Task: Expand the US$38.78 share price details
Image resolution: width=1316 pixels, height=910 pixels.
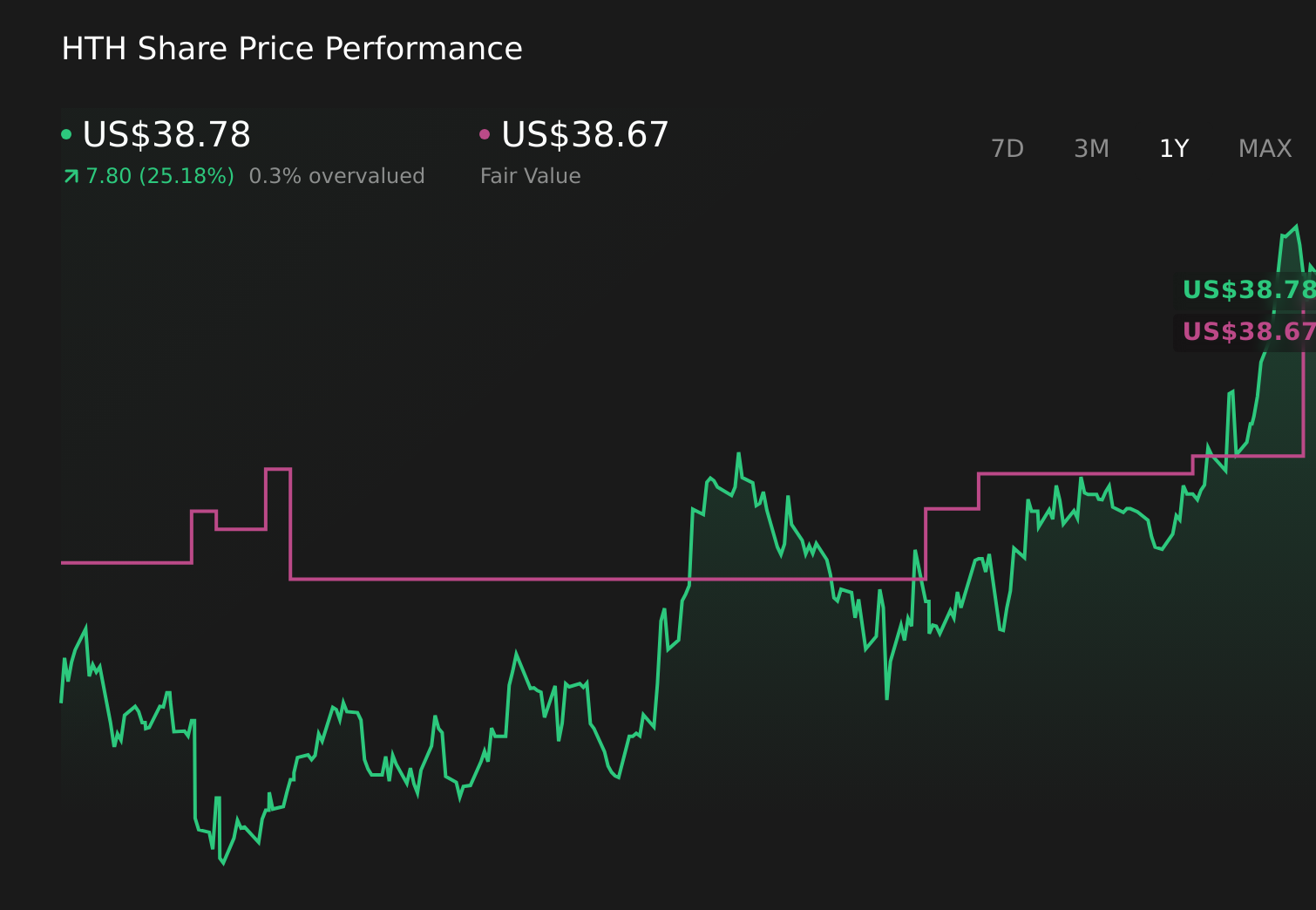Action: [x=166, y=134]
